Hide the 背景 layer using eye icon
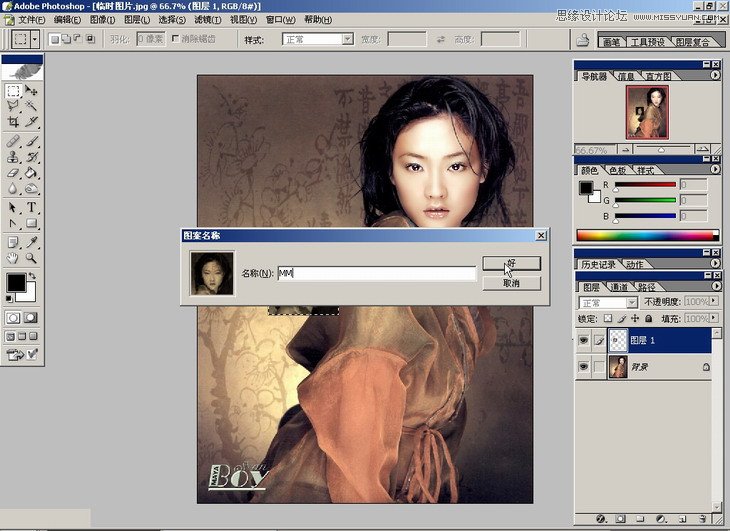The height and width of the screenshot is (531, 730). point(583,367)
